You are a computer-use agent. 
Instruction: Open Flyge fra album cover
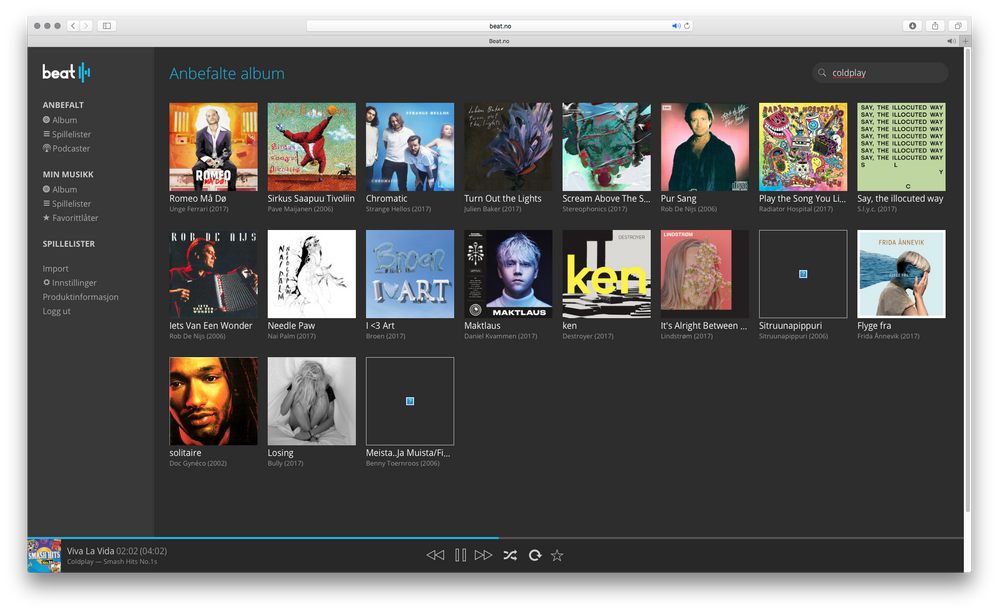[x=901, y=274]
